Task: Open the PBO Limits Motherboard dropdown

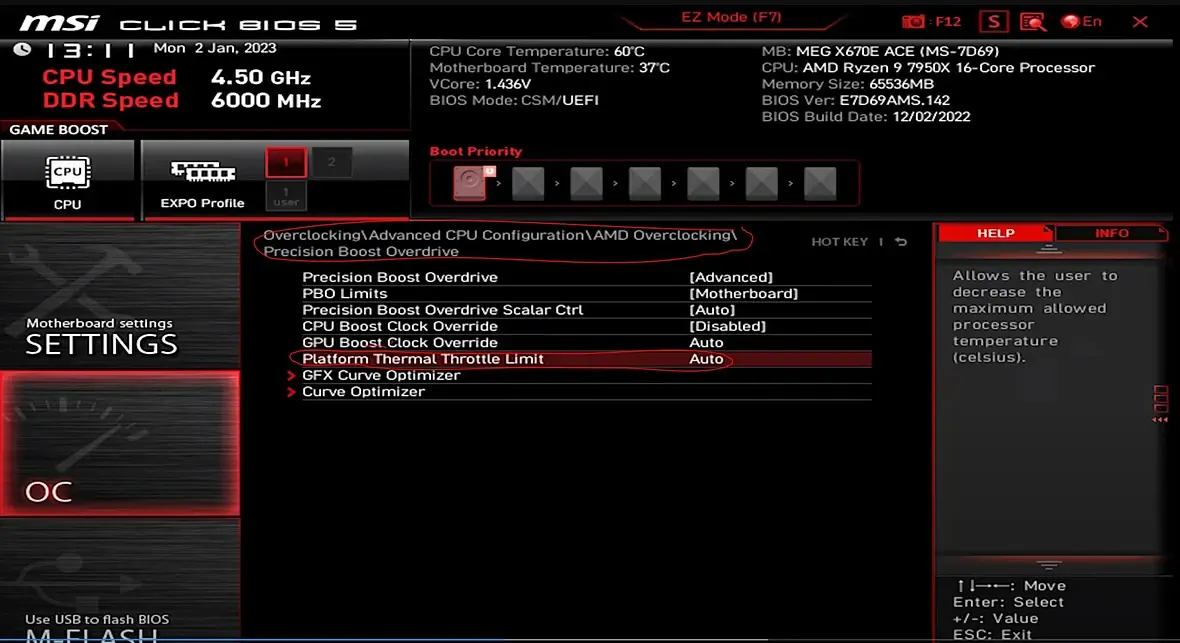Action: pyautogui.click(x=744, y=294)
